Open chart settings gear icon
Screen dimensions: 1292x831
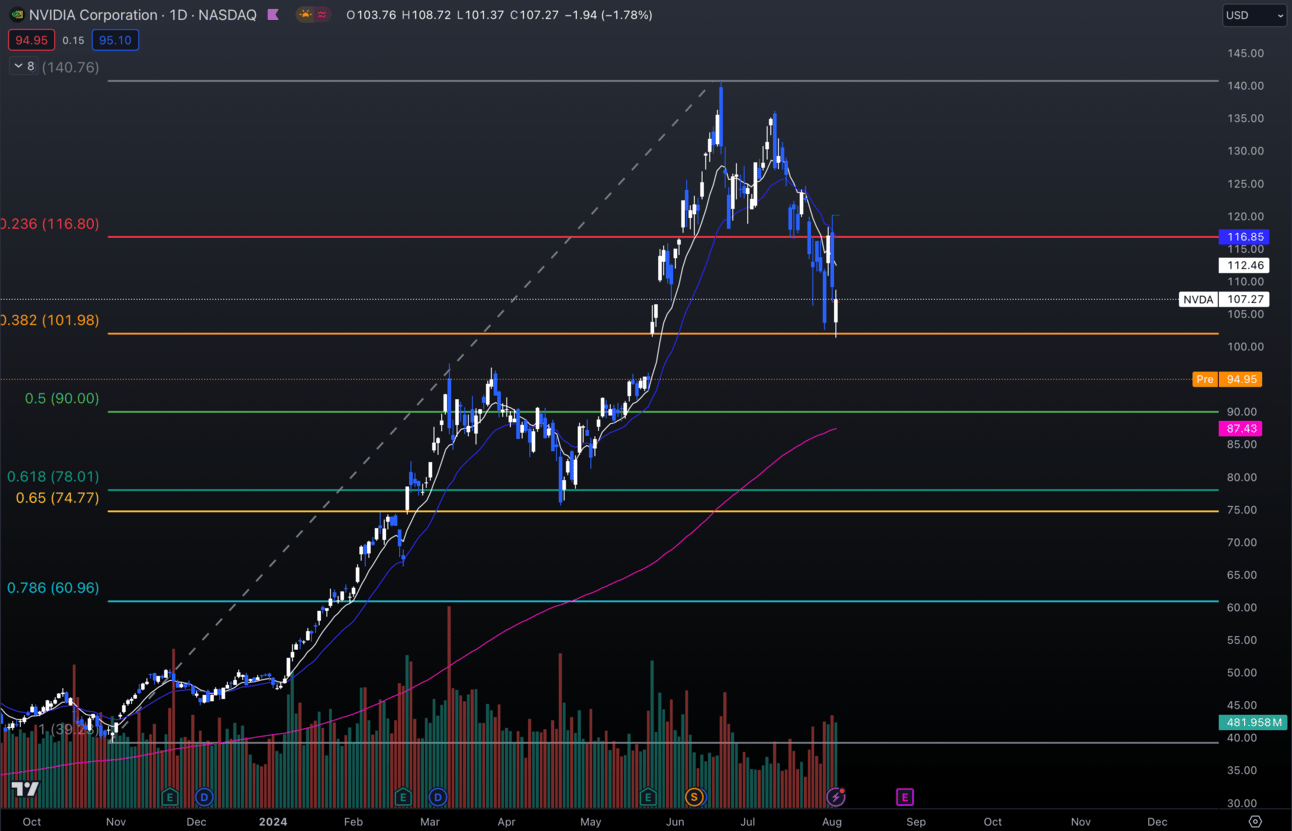tap(1255, 821)
